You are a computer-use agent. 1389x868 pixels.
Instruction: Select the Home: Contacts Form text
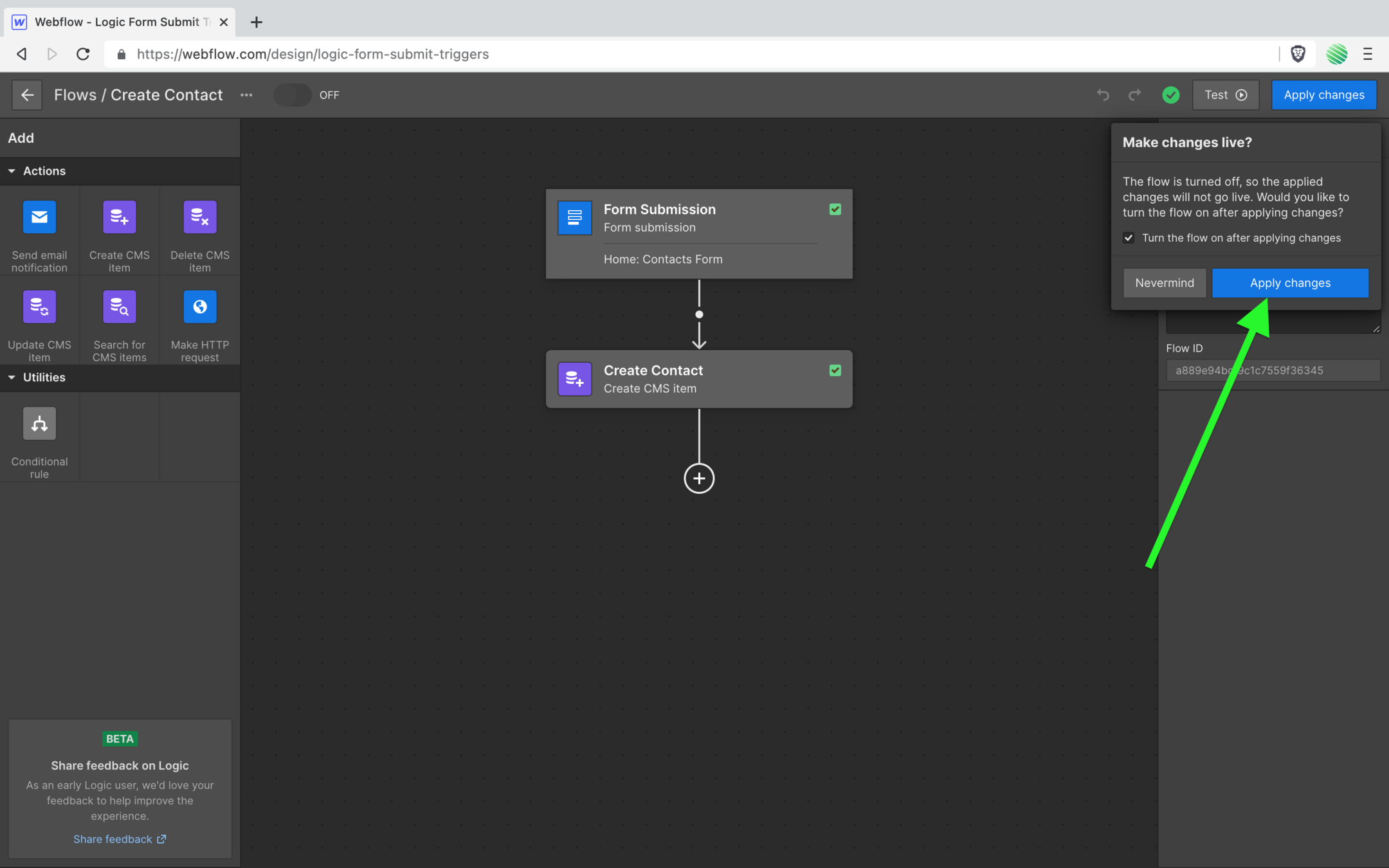tap(663, 259)
